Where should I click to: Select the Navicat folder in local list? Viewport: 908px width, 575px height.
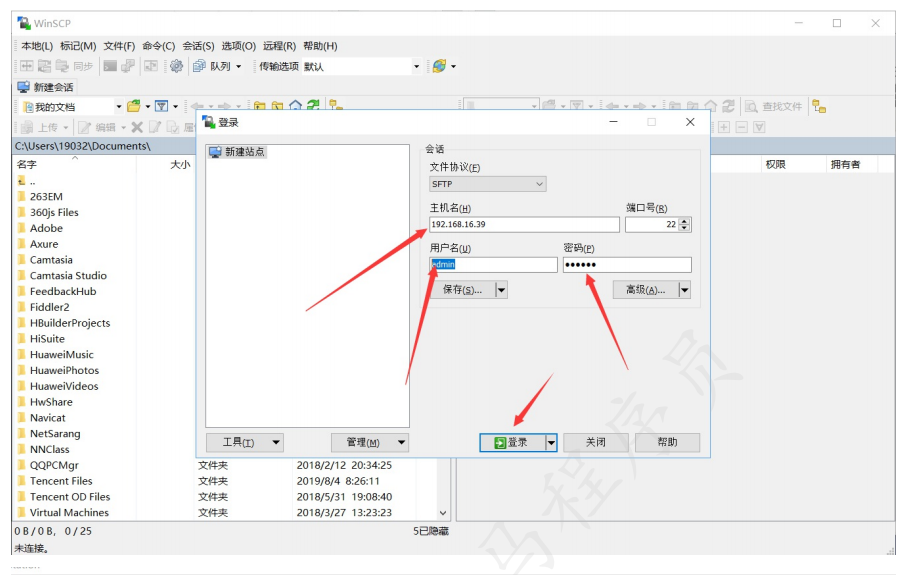coord(47,417)
